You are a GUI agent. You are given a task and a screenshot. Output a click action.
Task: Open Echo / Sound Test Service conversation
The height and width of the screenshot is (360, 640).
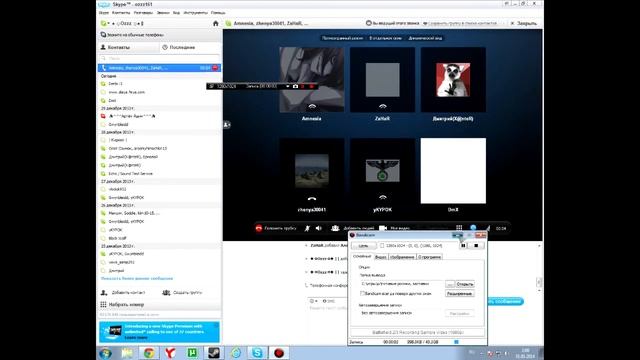130,173
